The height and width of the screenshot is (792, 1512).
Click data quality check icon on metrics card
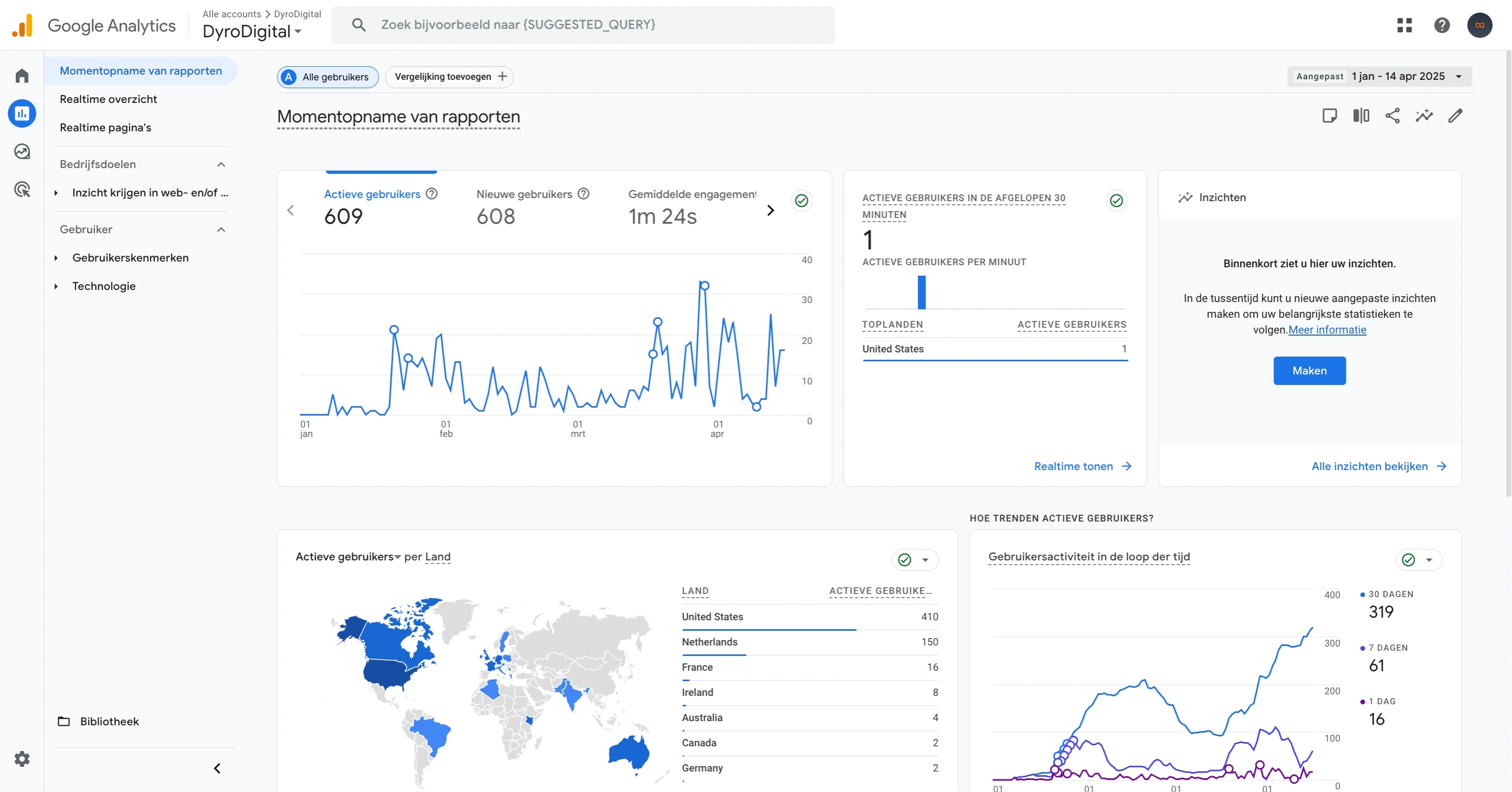click(x=801, y=201)
